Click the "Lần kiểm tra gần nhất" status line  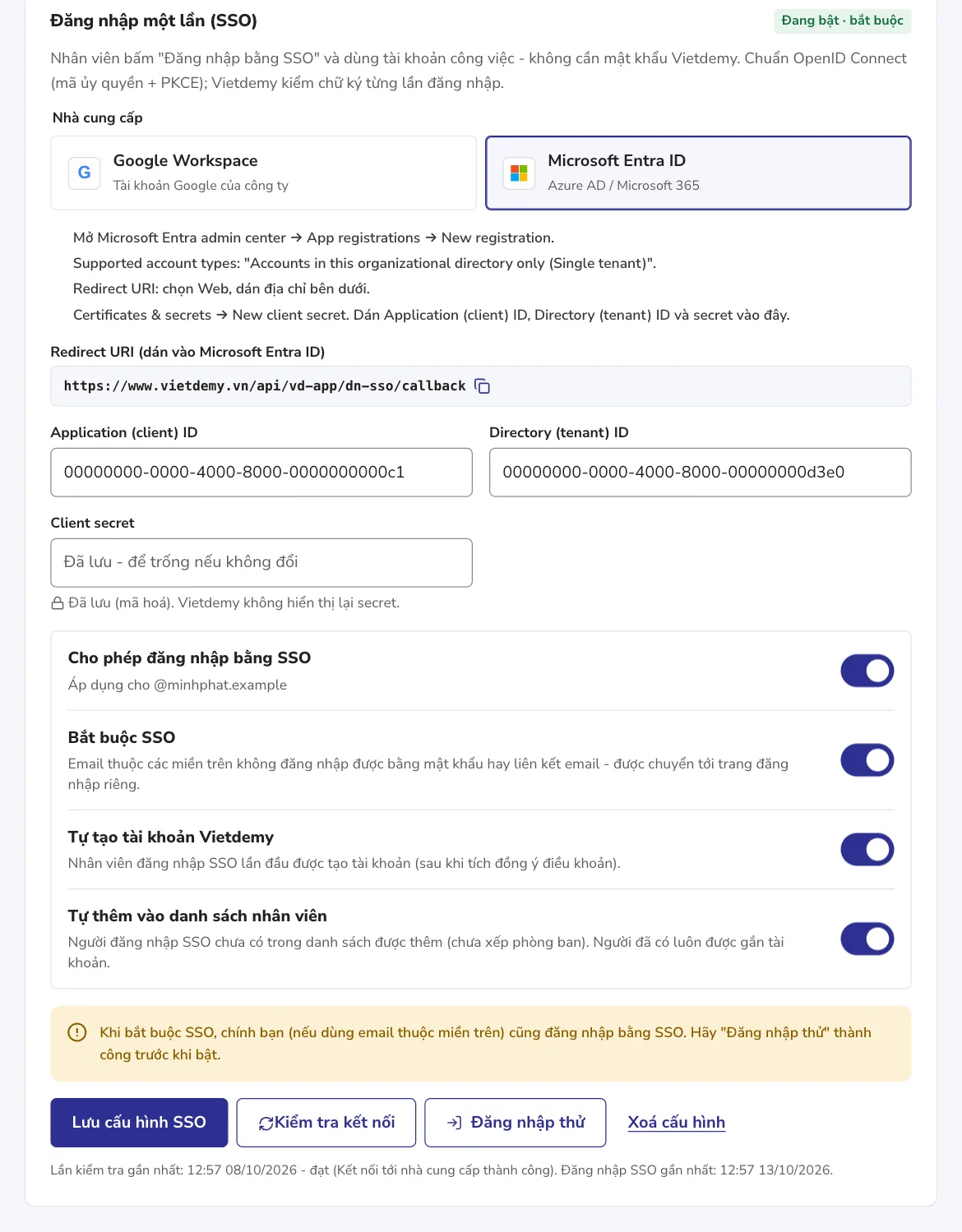coord(442,1170)
